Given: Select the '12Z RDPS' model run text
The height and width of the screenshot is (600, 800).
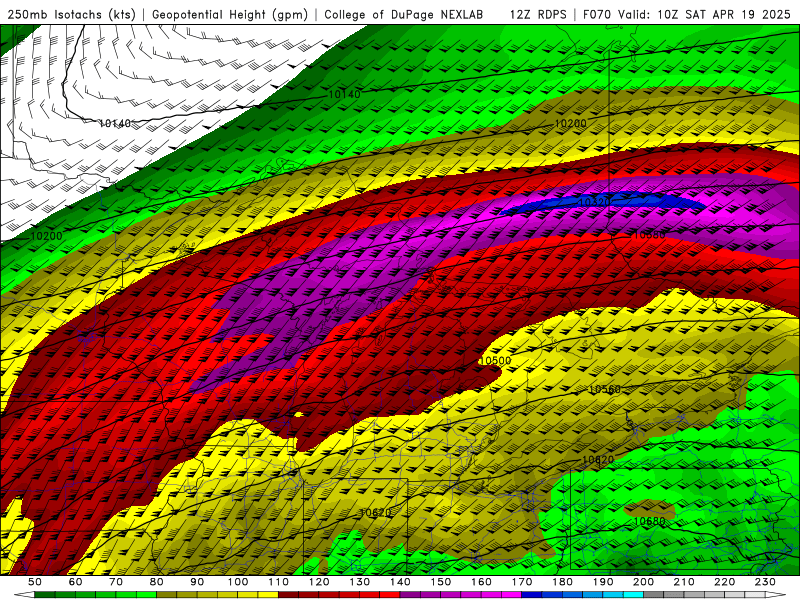Looking at the screenshot, I should 538,14.
